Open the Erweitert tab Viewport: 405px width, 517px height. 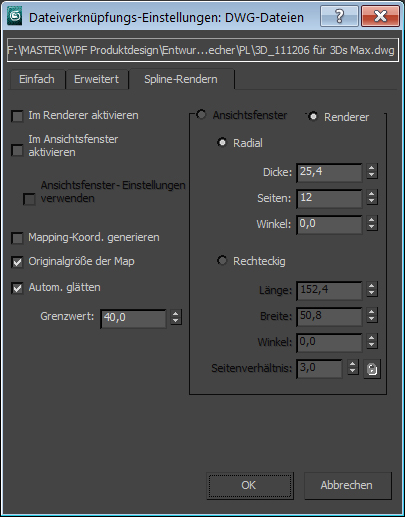(x=97, y=79)
